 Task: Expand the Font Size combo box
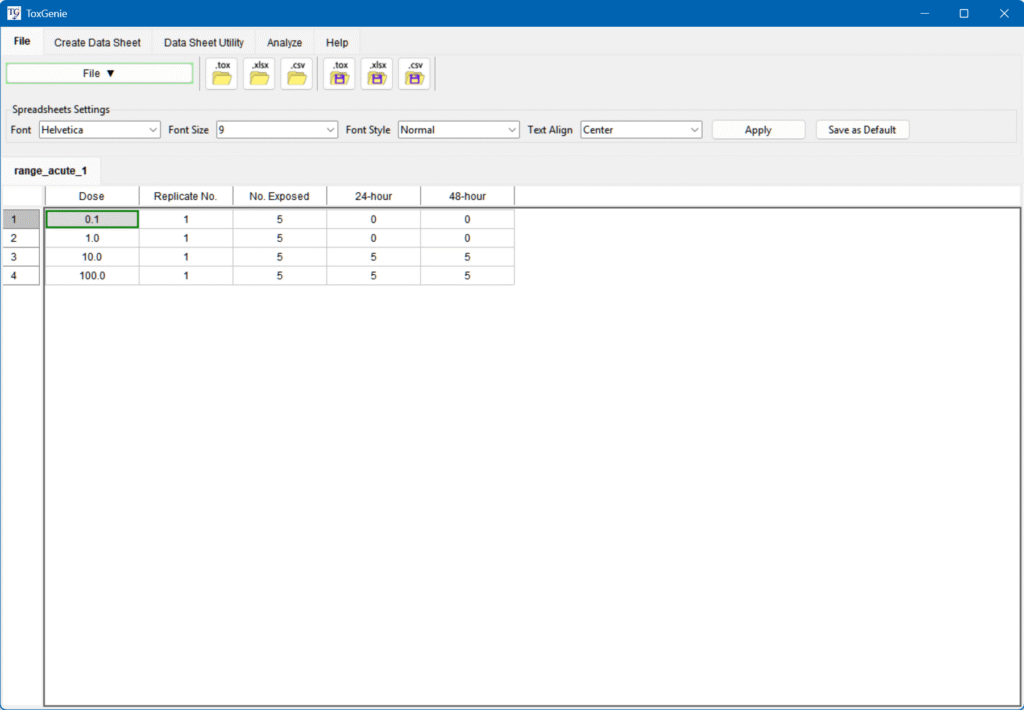[277, 130]
